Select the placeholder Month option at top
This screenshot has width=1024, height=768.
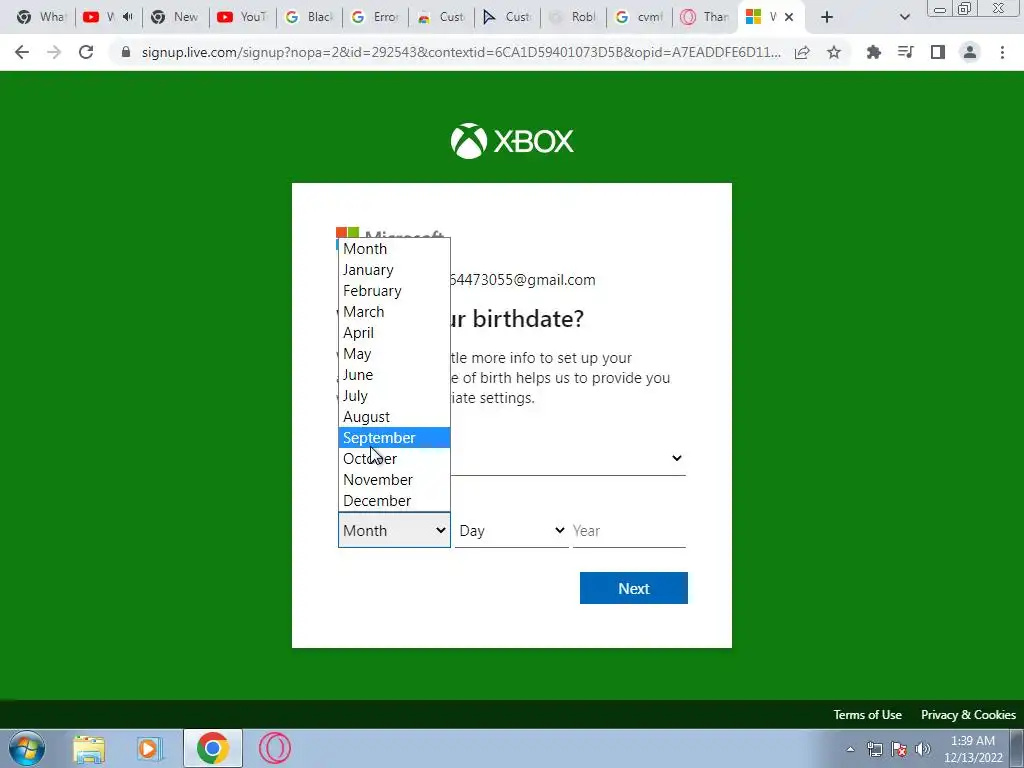(x=394, y=249)
